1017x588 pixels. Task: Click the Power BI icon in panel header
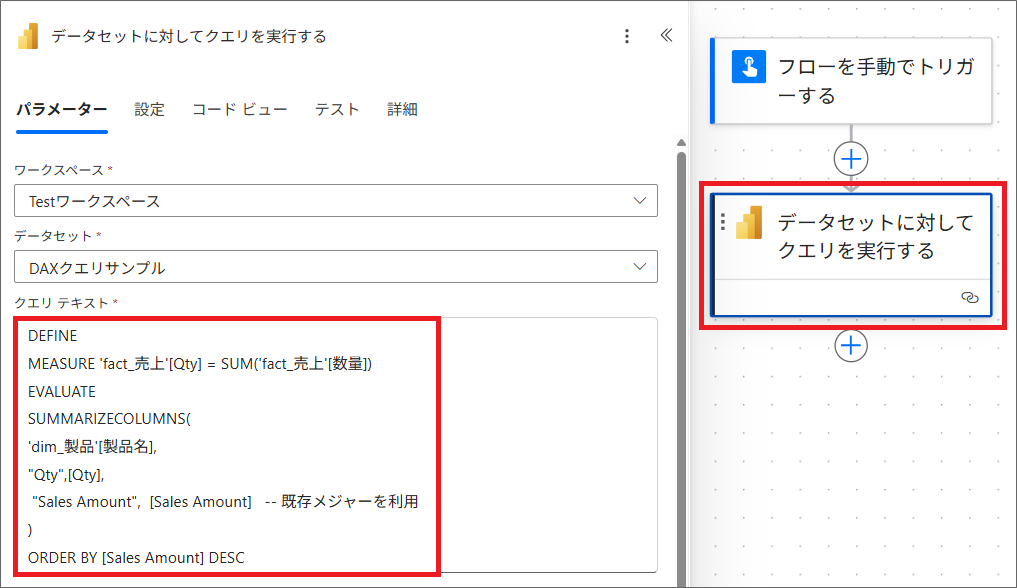(x=28, y=36)
